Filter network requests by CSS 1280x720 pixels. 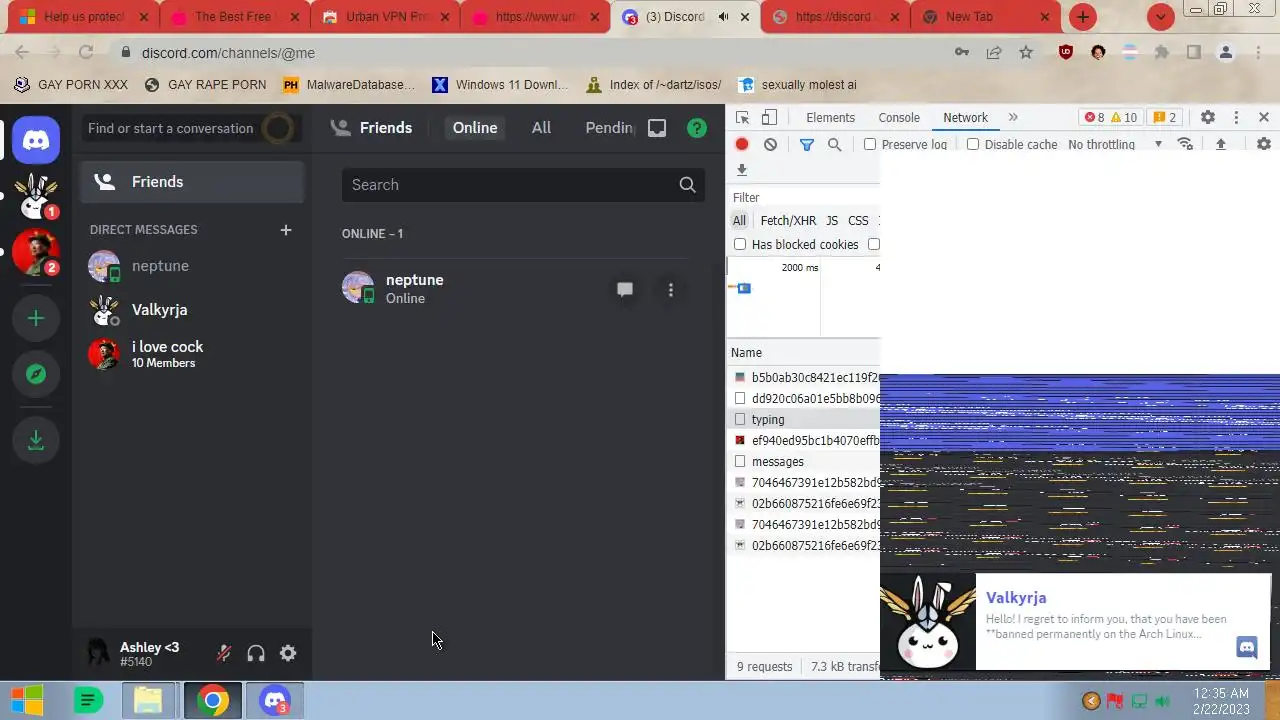coord(858,221)
